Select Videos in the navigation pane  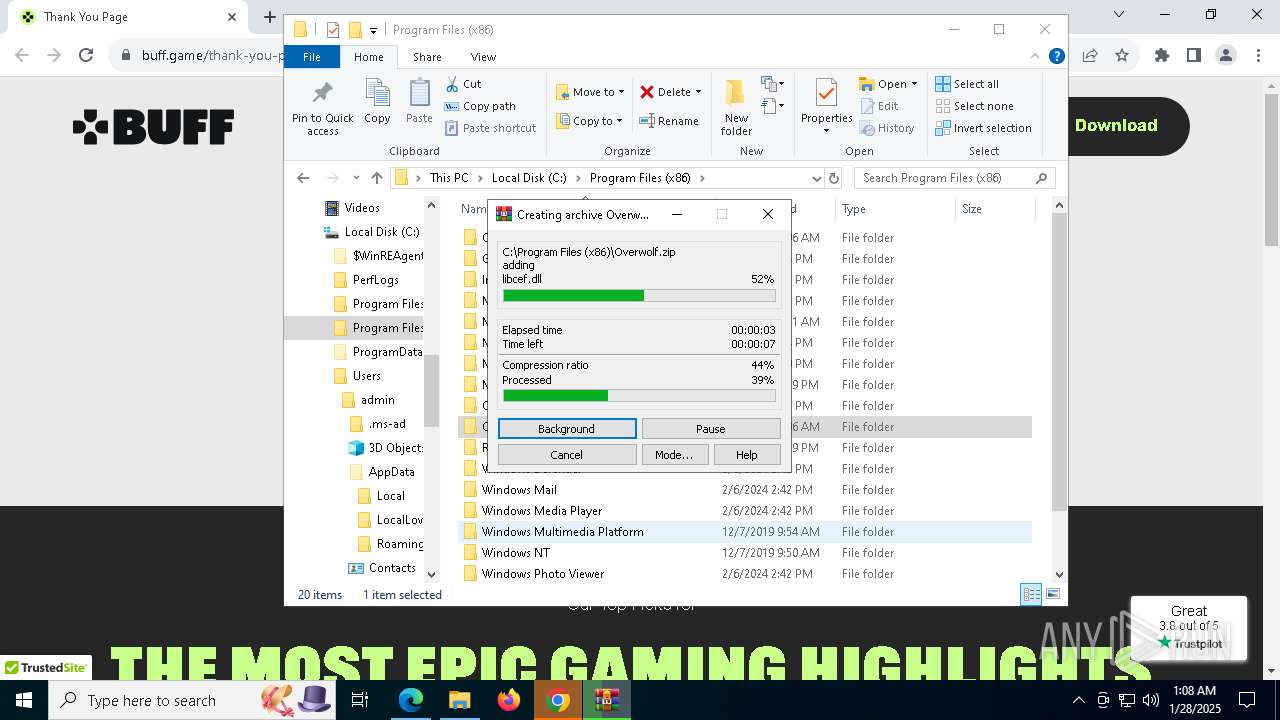[362, 208]
